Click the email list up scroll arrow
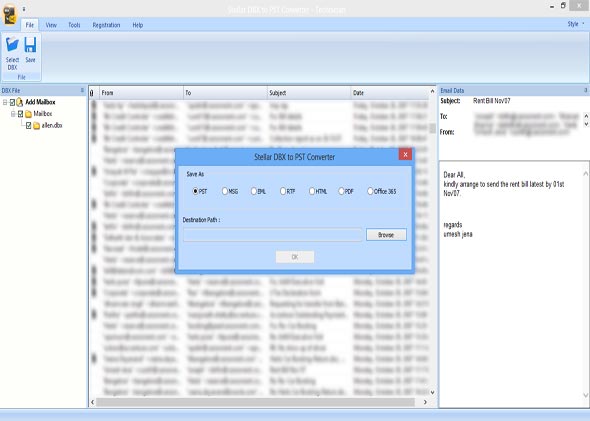 click(432, 91)
